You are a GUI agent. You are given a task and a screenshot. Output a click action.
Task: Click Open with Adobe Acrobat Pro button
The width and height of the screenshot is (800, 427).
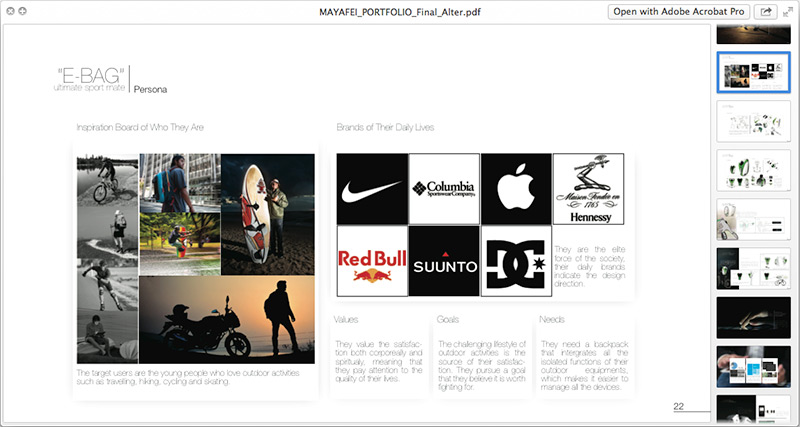click(x=679, y=12)
